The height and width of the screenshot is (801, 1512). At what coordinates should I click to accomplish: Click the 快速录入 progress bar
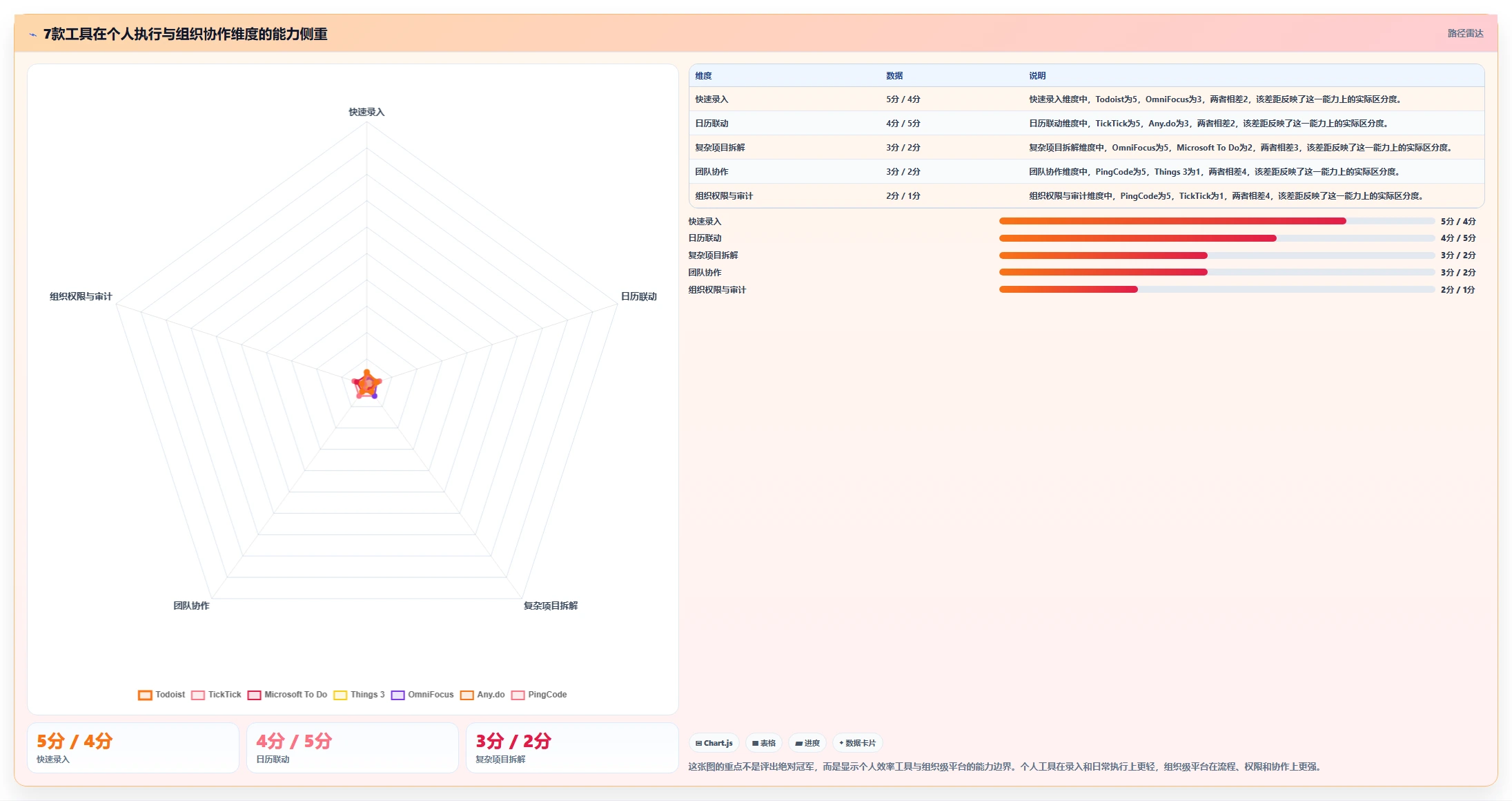point(1217,221)
